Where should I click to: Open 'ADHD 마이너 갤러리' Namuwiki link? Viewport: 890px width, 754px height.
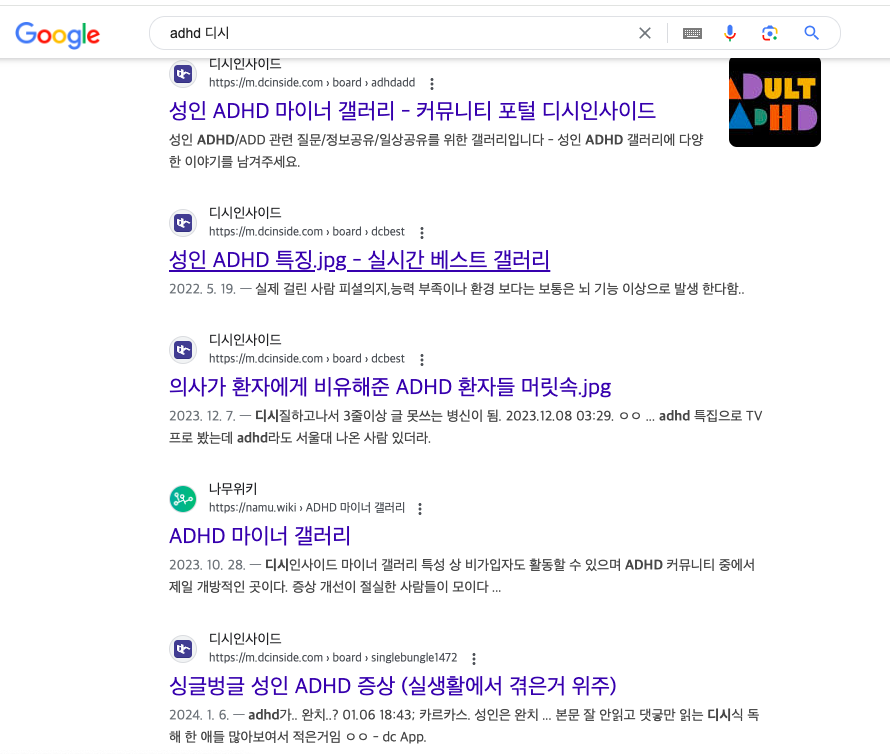tap(259, 536)
